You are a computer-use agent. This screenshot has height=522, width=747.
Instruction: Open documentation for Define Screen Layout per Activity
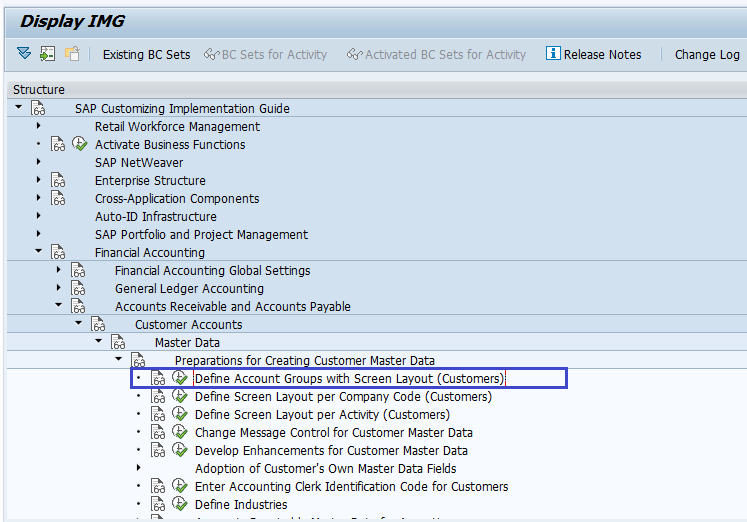pyautogui.click(x=158, y=414)
